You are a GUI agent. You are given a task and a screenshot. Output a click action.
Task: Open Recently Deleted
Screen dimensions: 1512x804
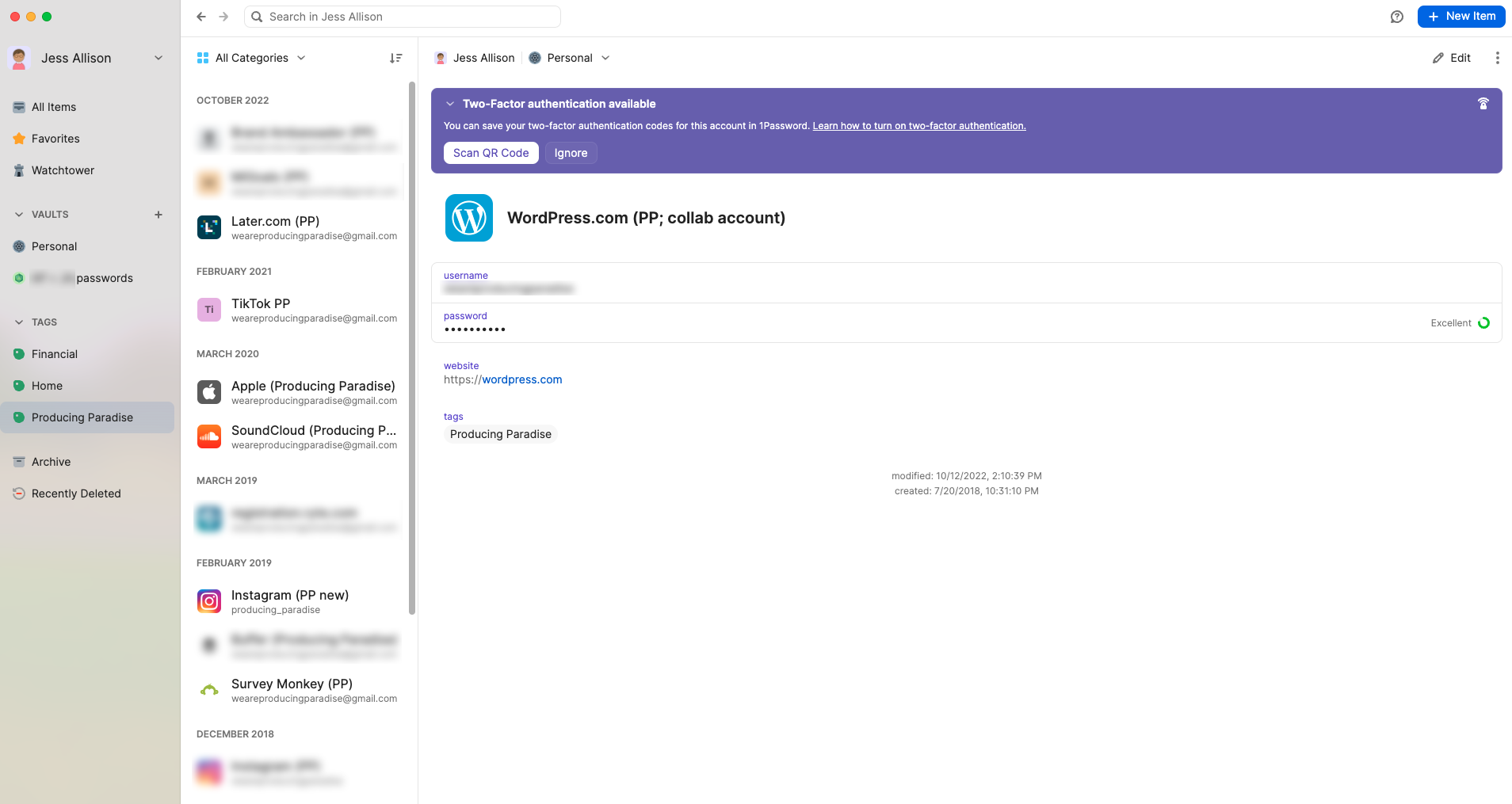pos(76,493)
